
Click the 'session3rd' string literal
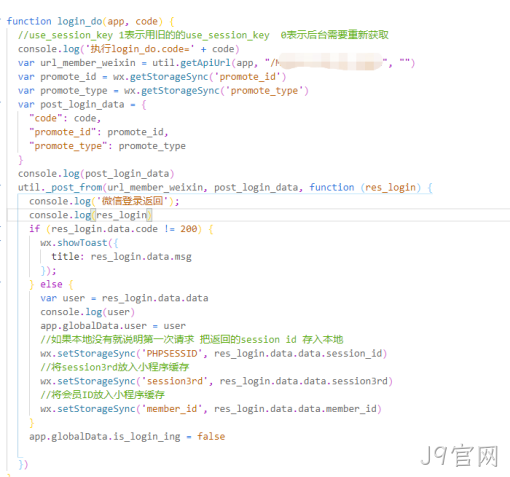pos(175,381)
